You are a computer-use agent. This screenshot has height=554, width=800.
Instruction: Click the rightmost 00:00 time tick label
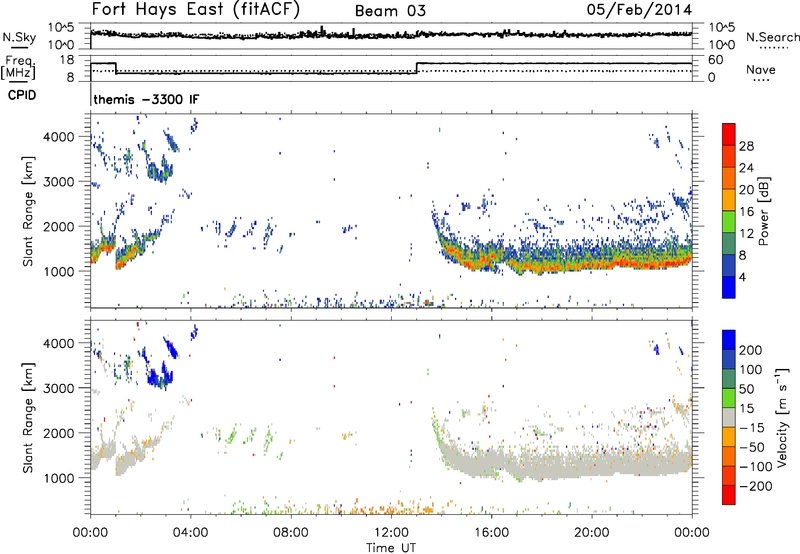[692, 533]
